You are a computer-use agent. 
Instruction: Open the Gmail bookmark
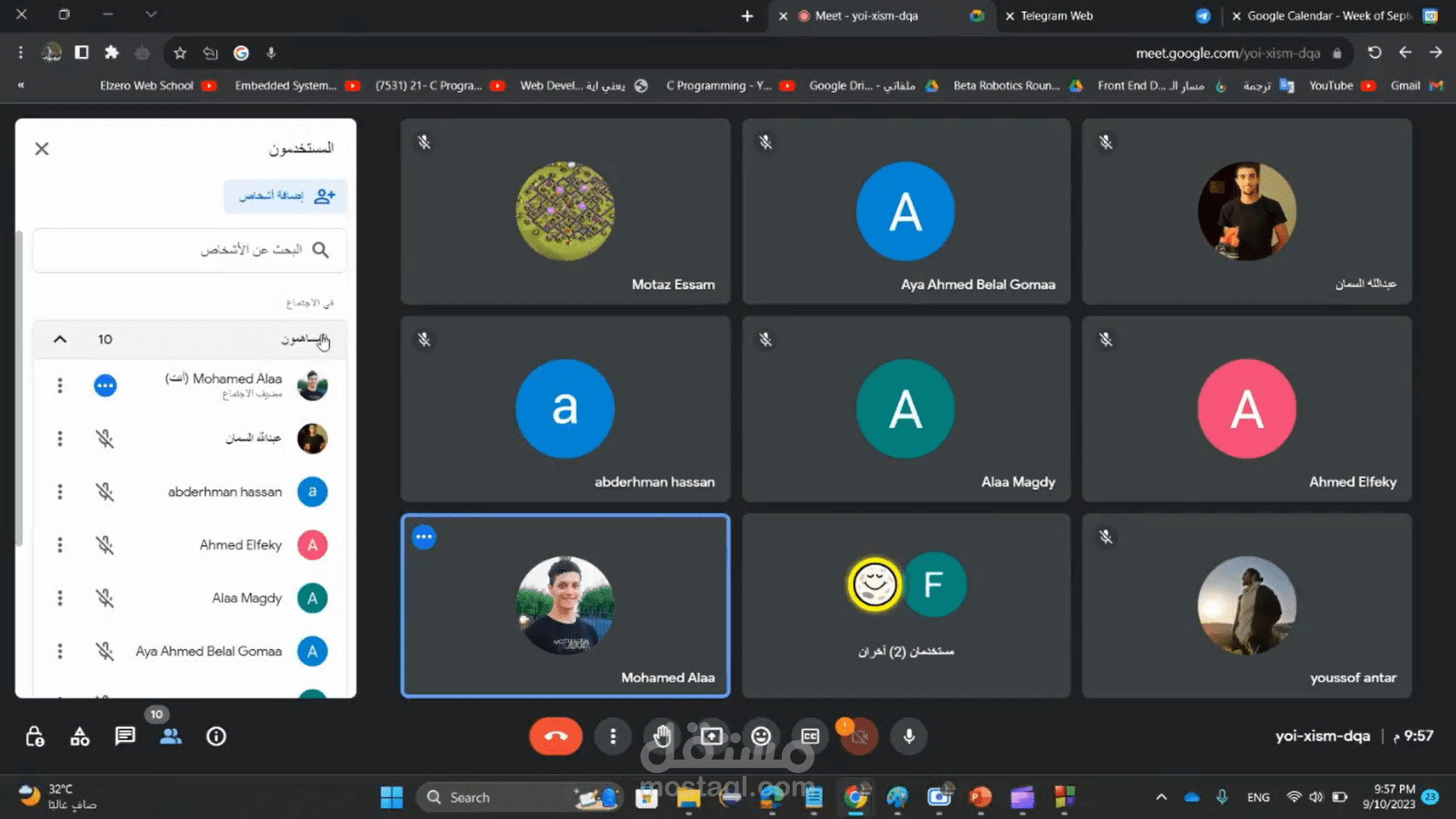pos(1416,86)
